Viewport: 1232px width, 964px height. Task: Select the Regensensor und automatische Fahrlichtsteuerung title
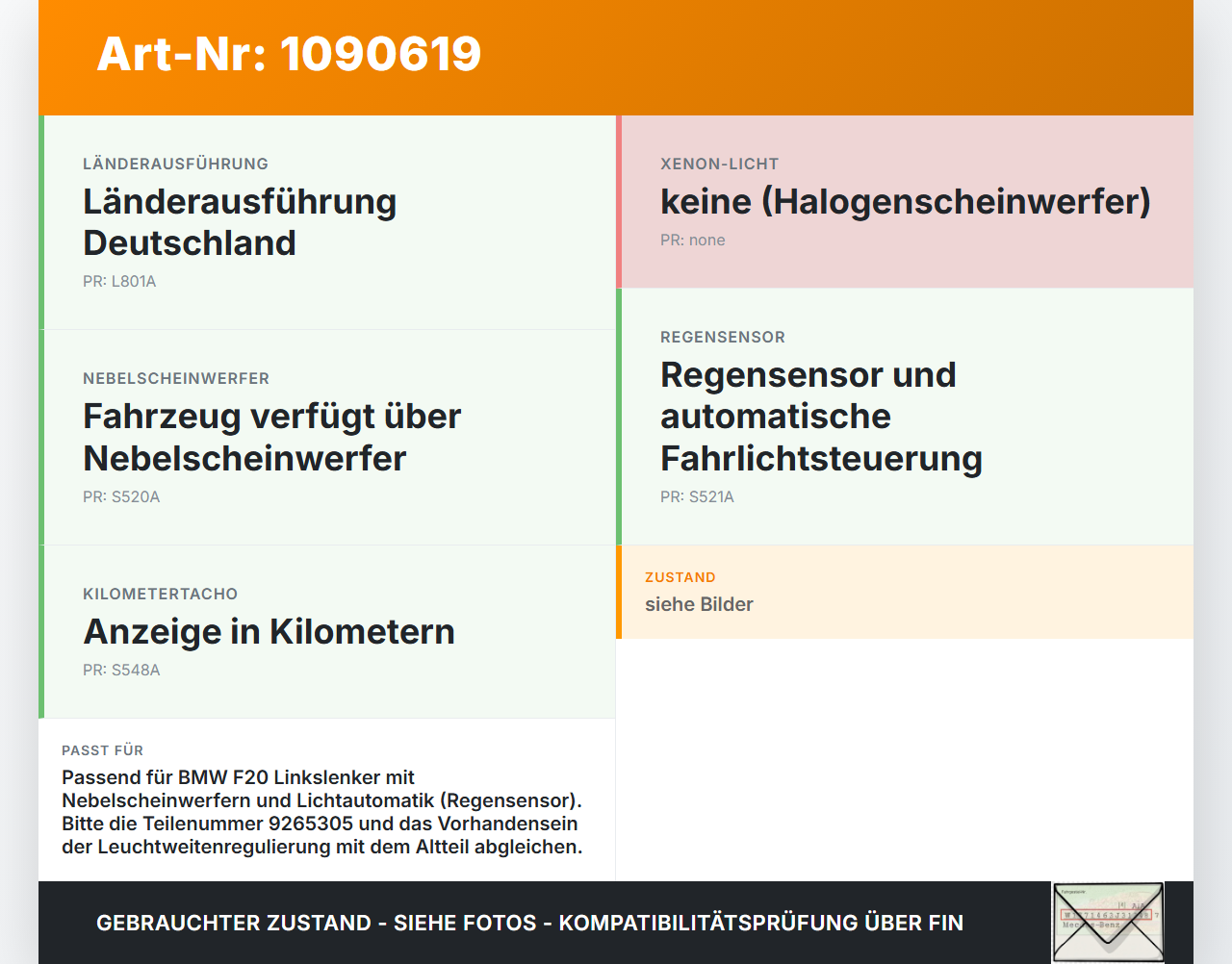(x=821, y=416)
